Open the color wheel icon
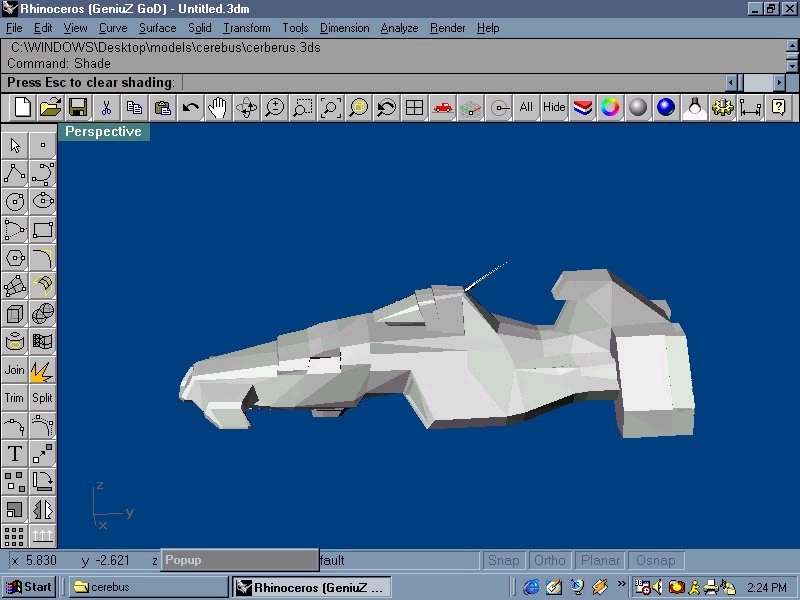The height and width of the screenshot is (600, 800). click(610, 107)
